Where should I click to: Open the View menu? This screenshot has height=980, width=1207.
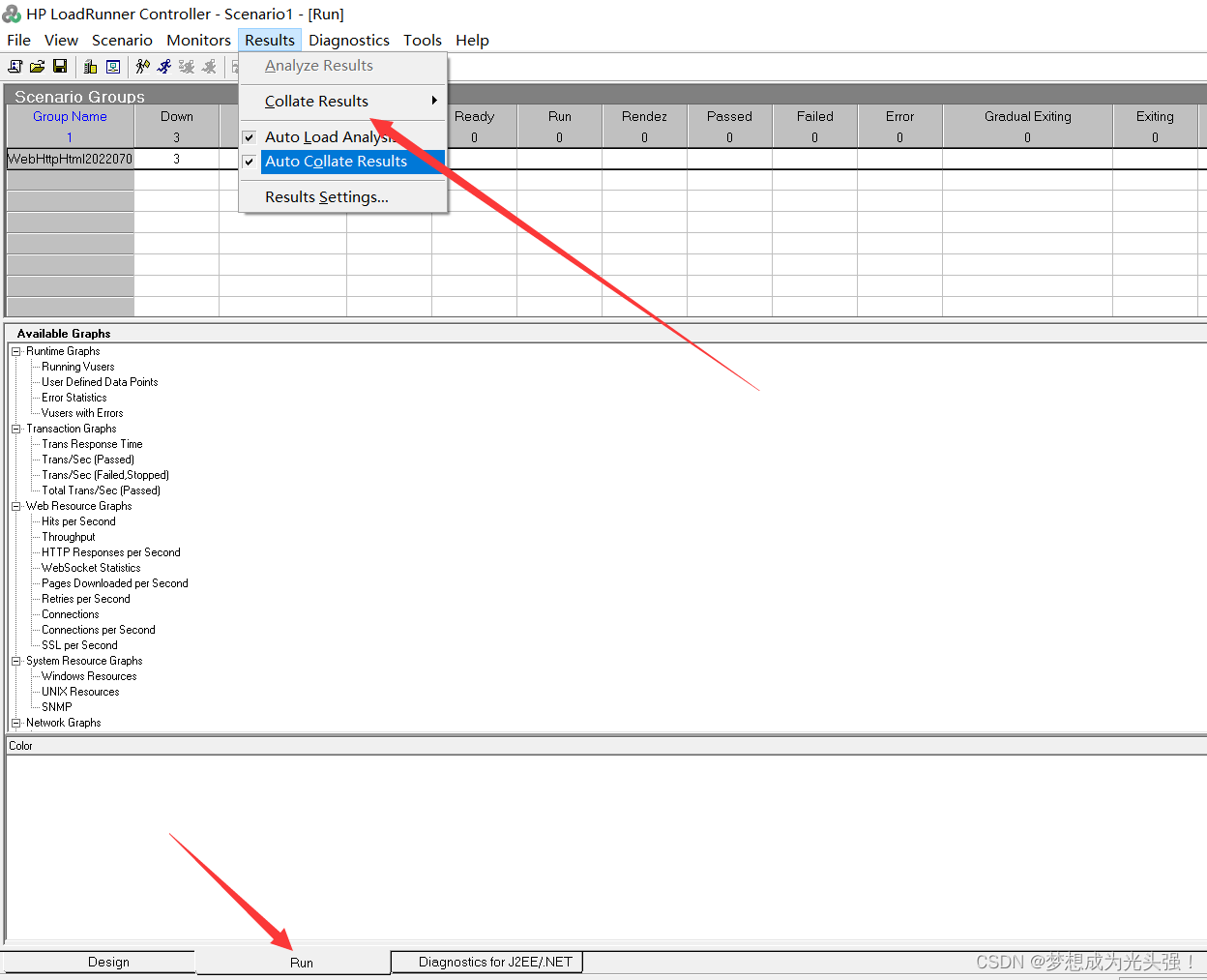tap(61, 41)
